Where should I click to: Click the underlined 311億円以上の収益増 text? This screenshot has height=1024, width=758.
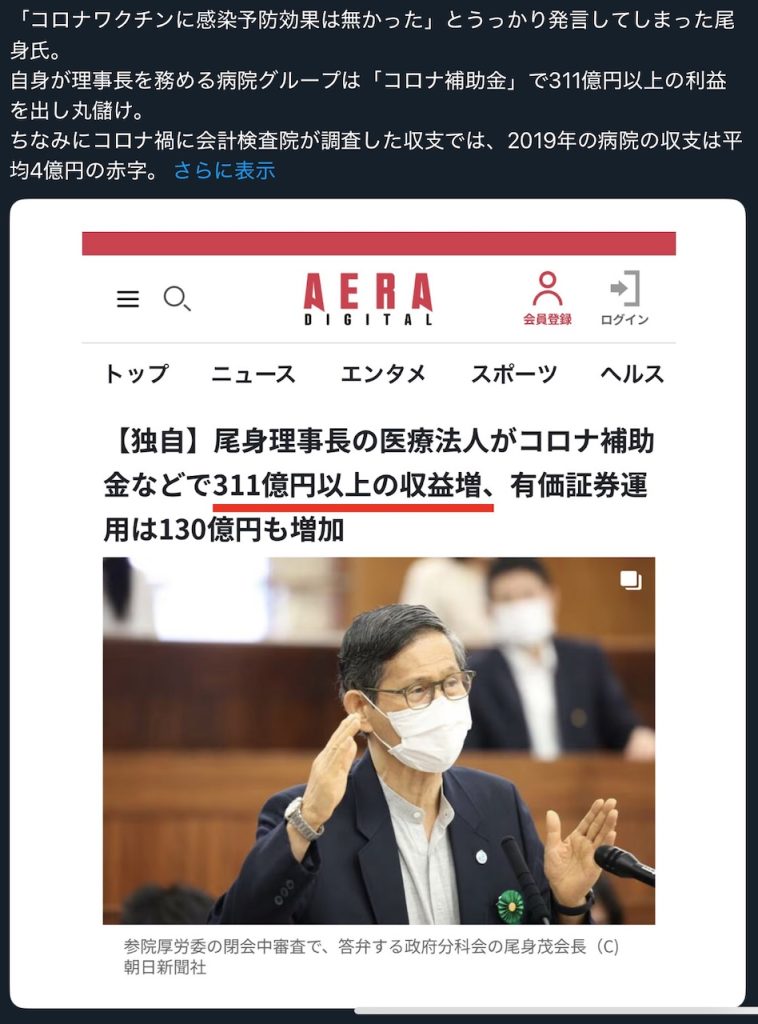[353, 486]
